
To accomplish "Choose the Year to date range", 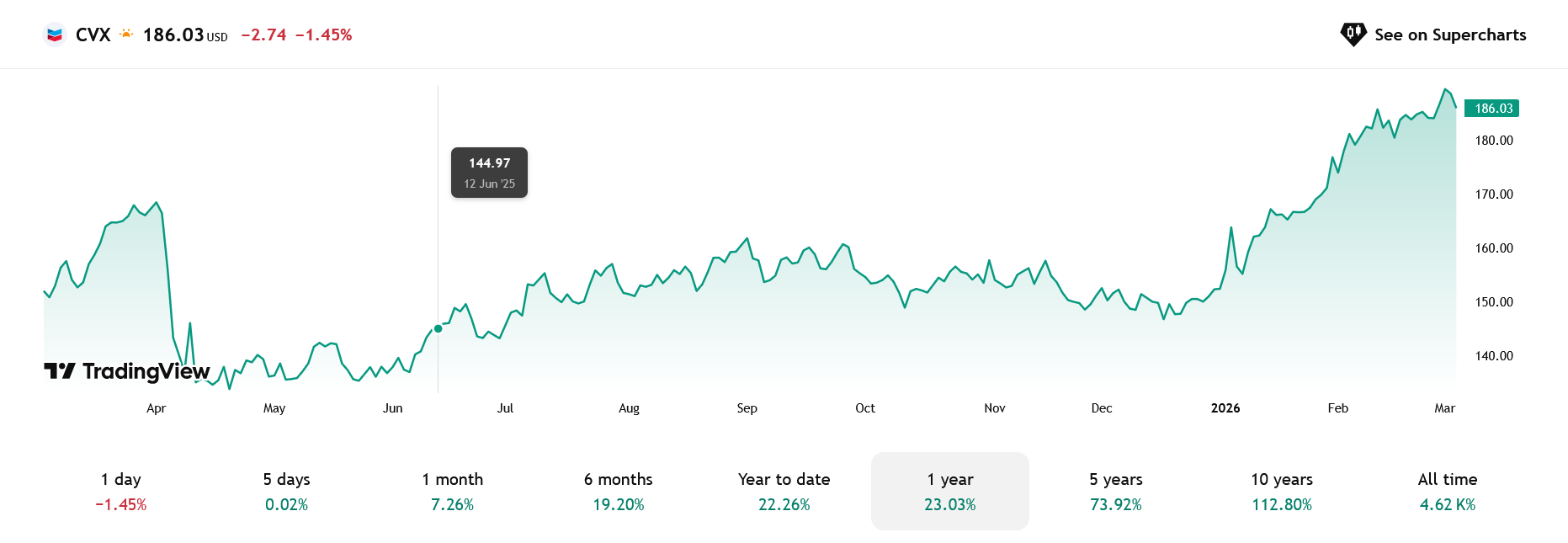I will 784,491.
